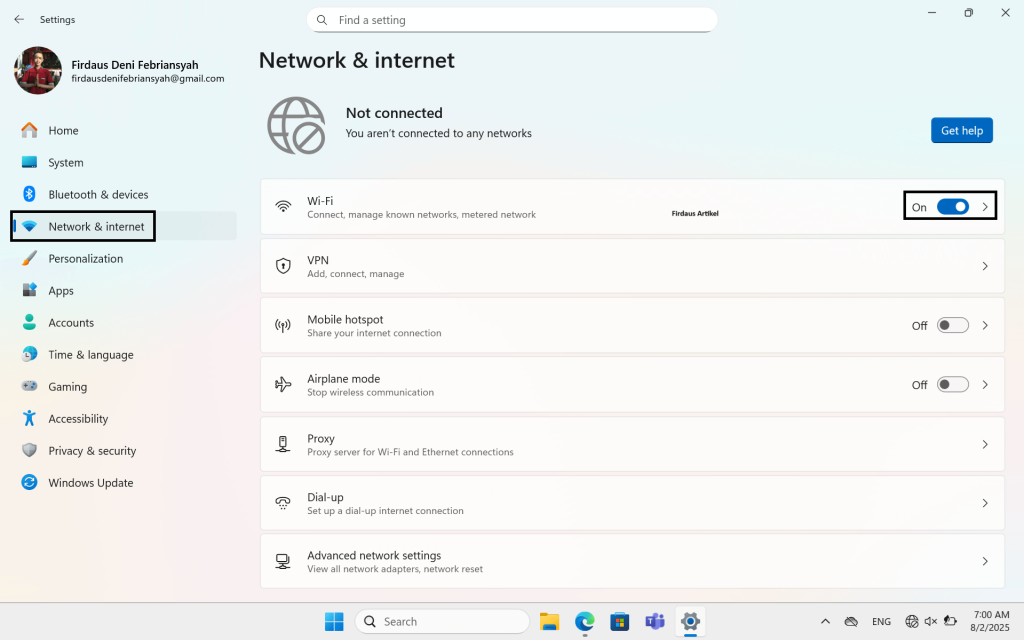This screenshot has height=640, width=1024.
Task: Turn on Airplane mode
Action: [952, 383]
